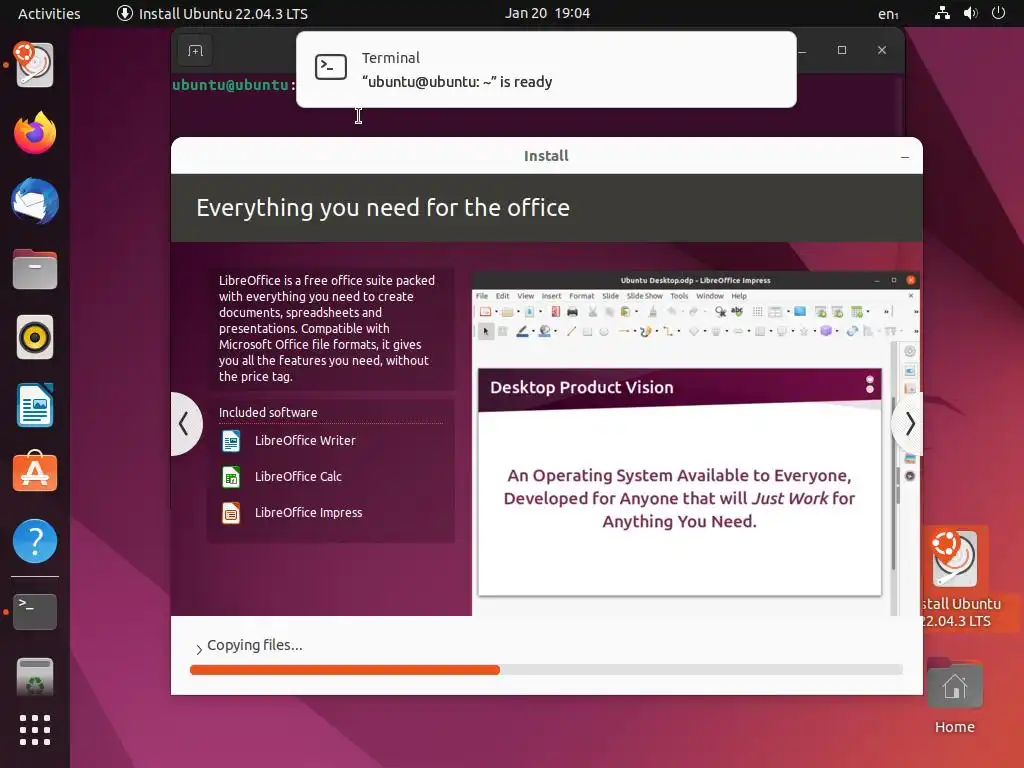The width and height of the screenshot is (1024, 768).
Task: Click the LibreOffice Writer label
Action: (305, 441)
